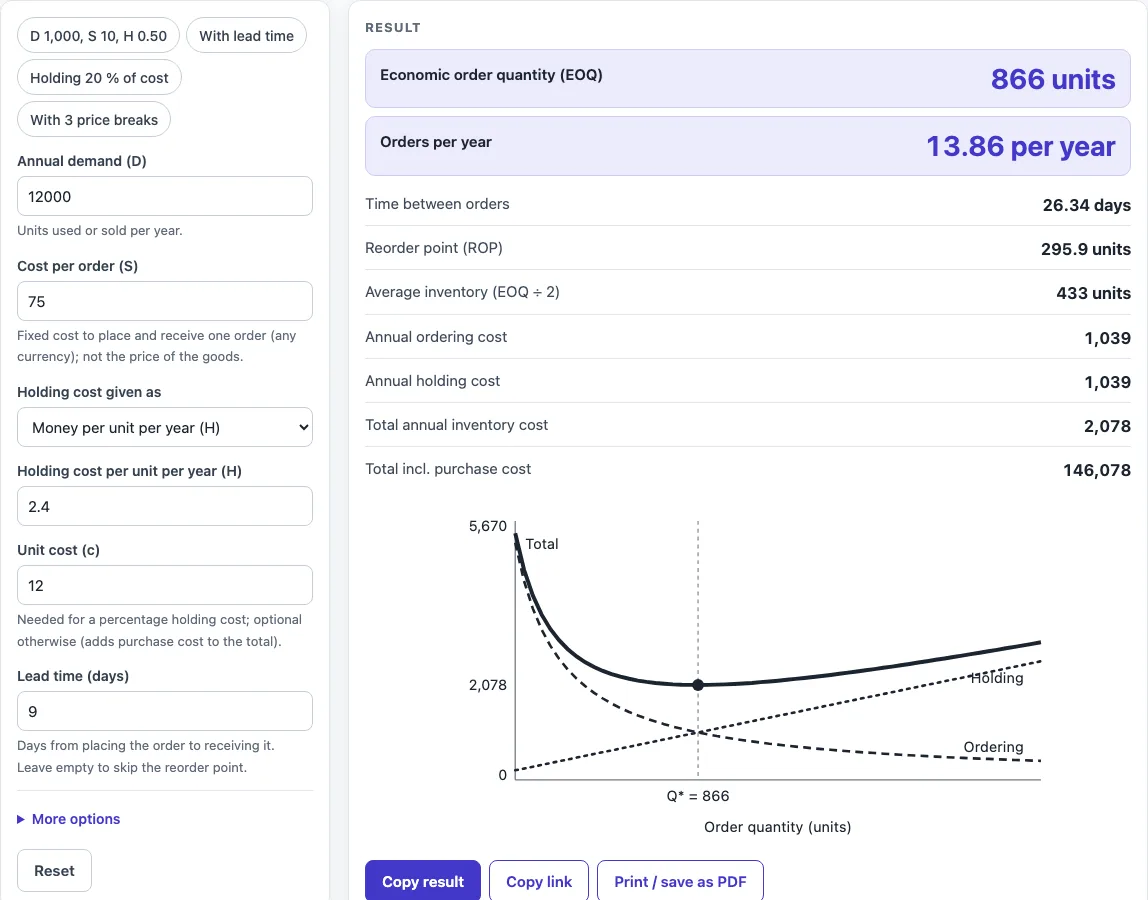This screenshot has height=900, width=1148.
Task: Select the 'Holding 20 % of cost' preset
Action: coord(99,78)
